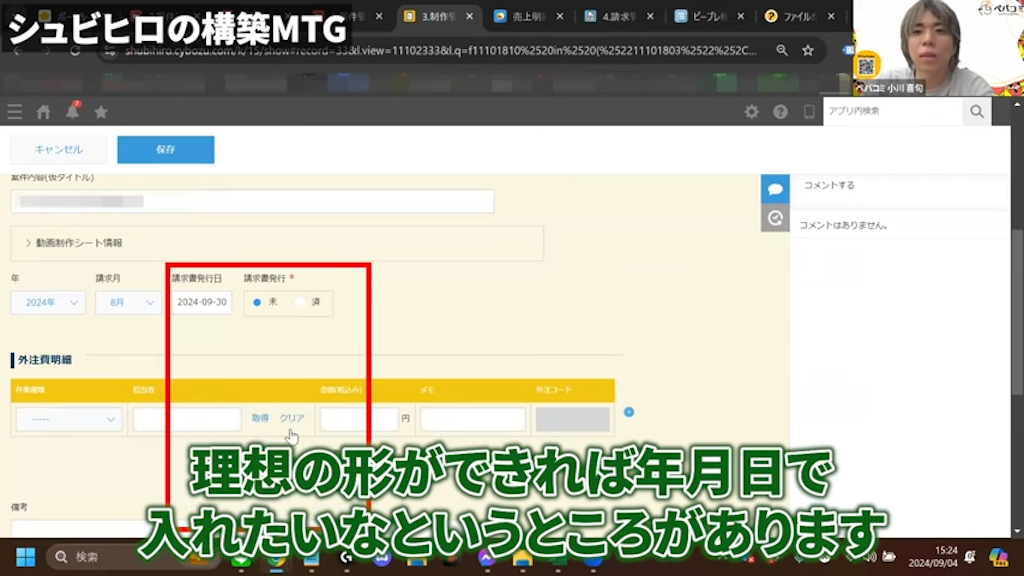Screen dimensions: 1024x576
Task: Click the クリア link next to 取得
Action: coord(294,419)
